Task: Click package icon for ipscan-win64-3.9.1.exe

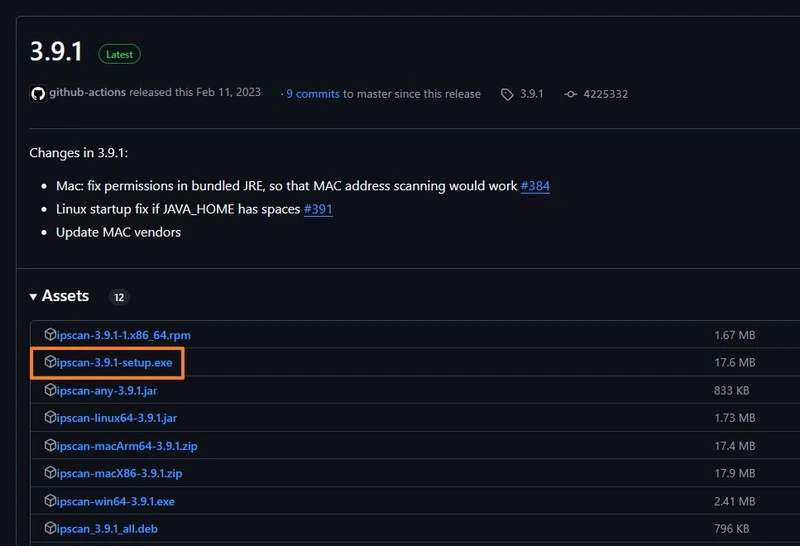Action: point(50,501)
